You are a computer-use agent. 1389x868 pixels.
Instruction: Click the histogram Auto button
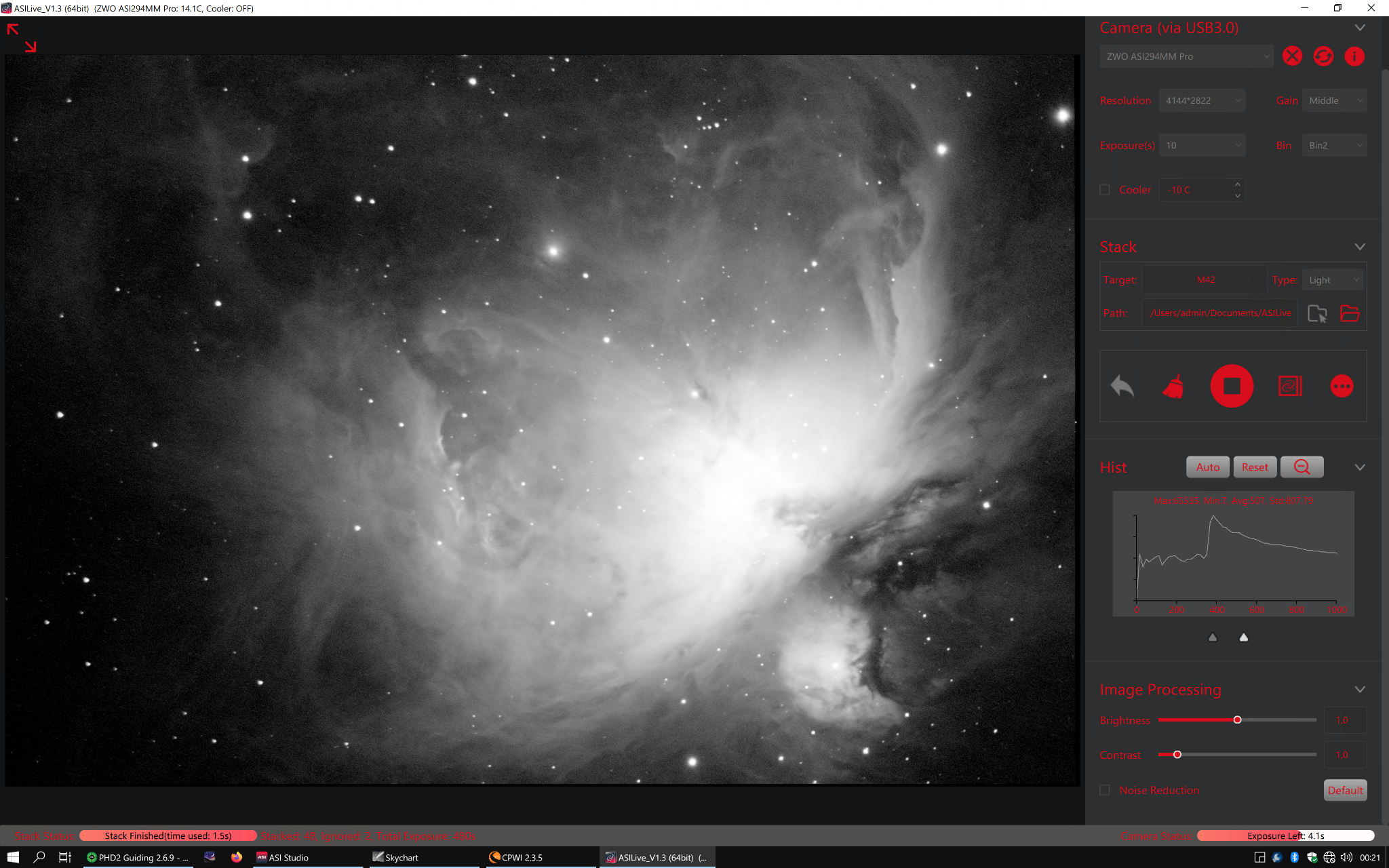1207,467
